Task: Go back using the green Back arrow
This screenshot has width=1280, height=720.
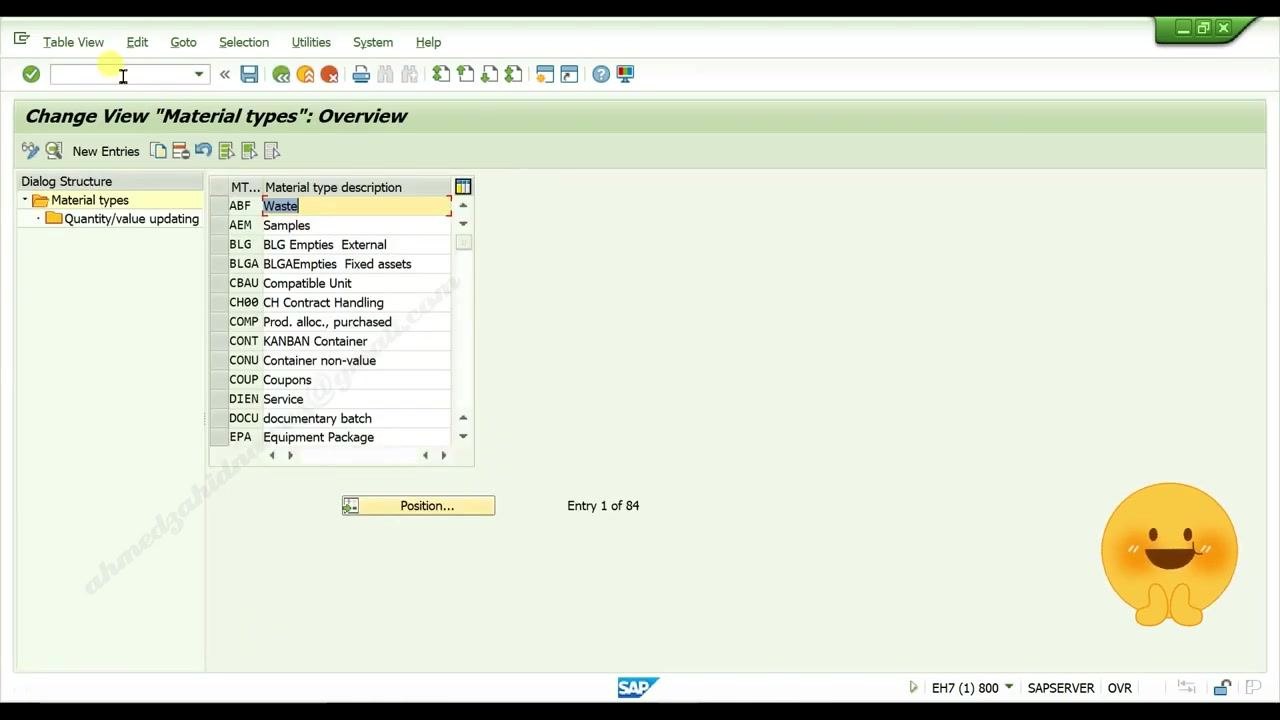Action: [x=281, y=74]
